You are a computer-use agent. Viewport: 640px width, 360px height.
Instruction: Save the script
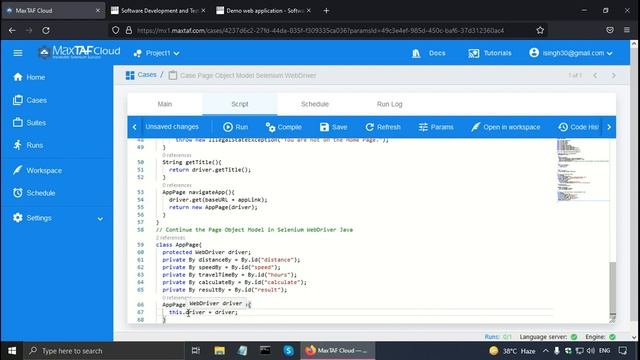333,127
